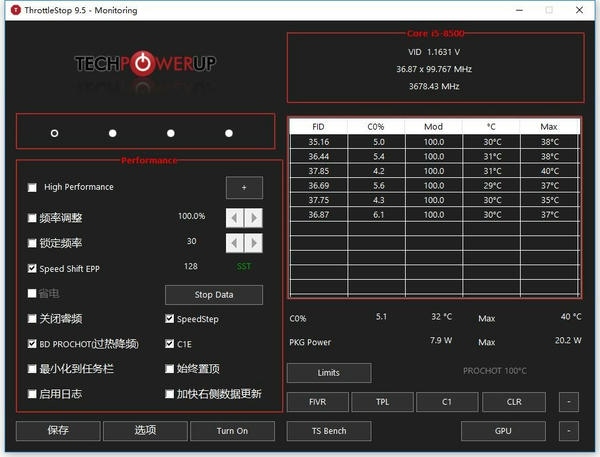The height and width of the screenshot is (457, 600).
Task: Uncheck the C1E checkbox
Action: click(170, 344)
